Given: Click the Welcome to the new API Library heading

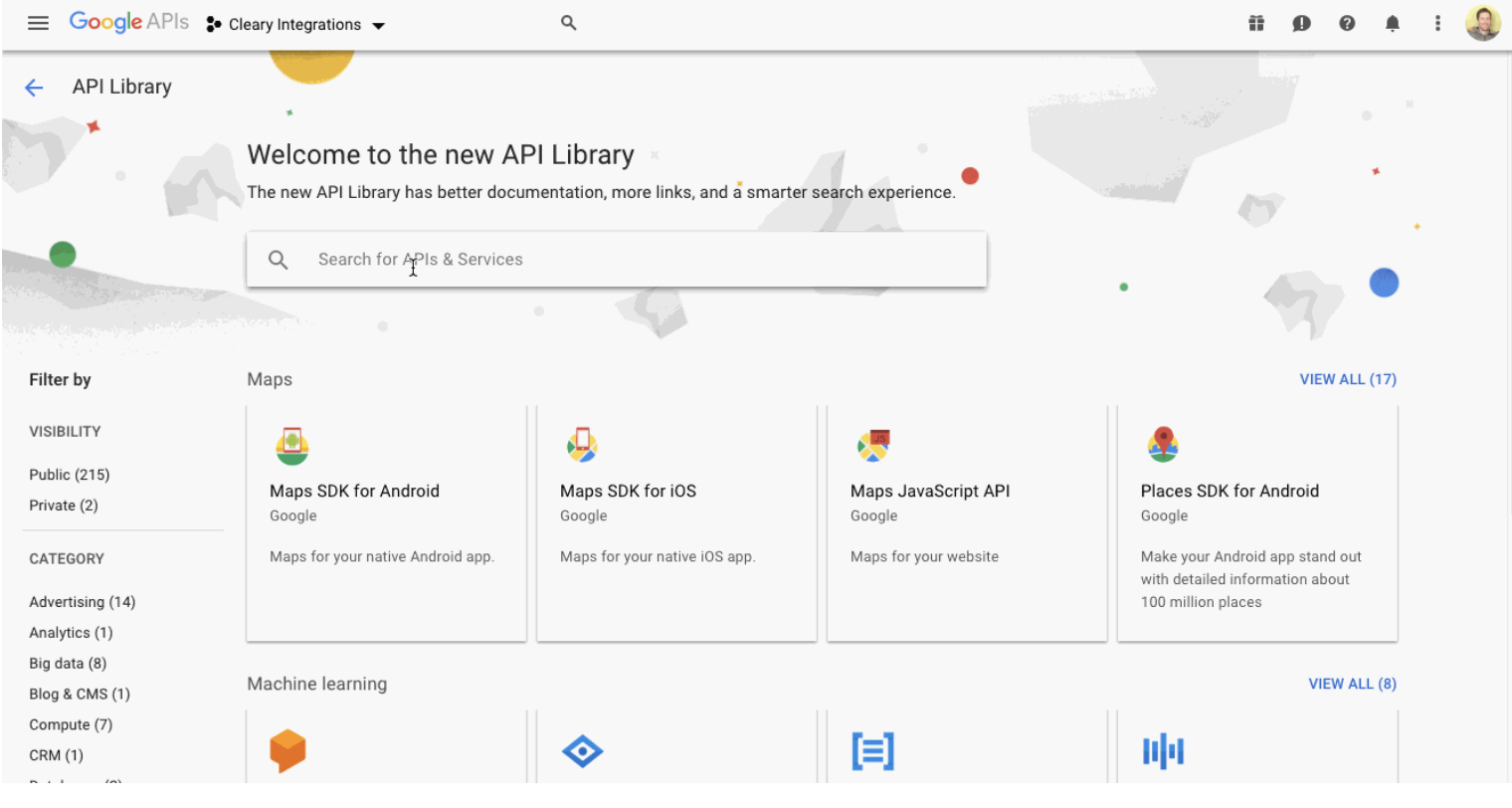Looking at the screenshot, I should 441,155.
